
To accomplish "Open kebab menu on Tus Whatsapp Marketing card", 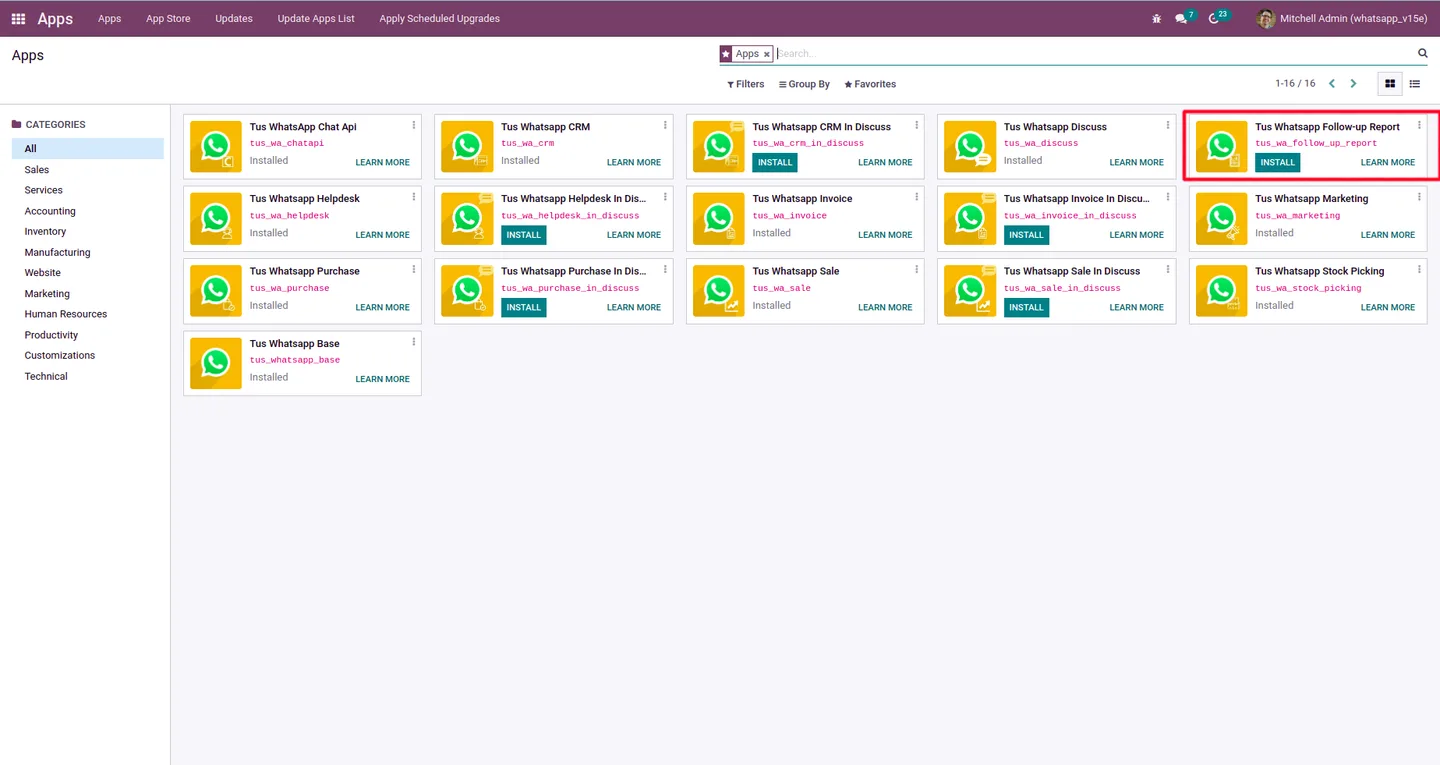I will (x=1419, y=197).
